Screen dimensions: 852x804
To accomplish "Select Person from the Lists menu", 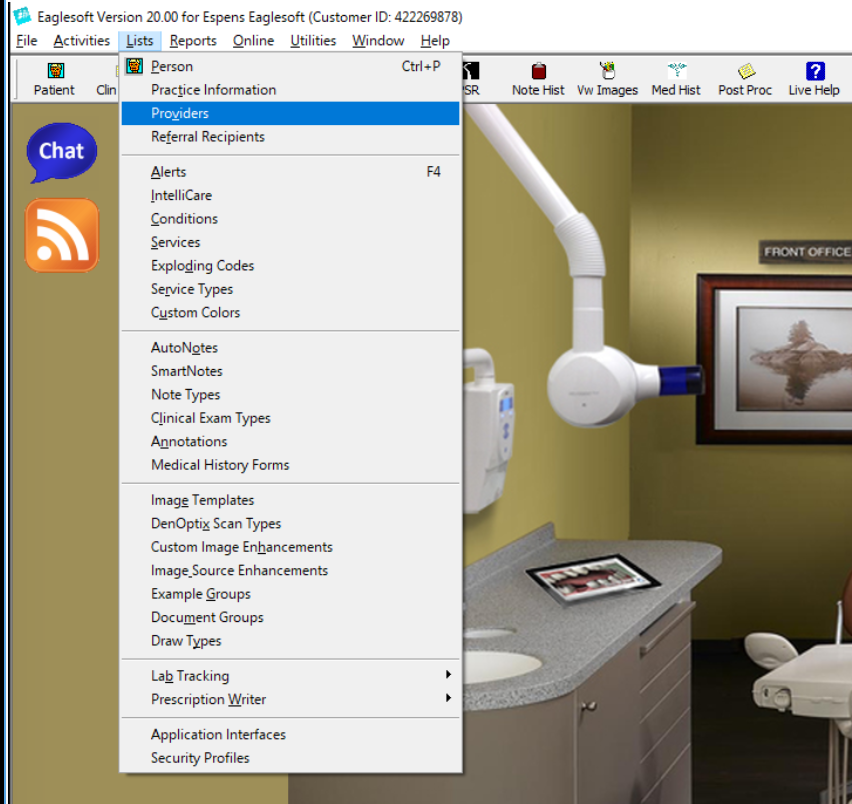I will (x=290, y=66).
